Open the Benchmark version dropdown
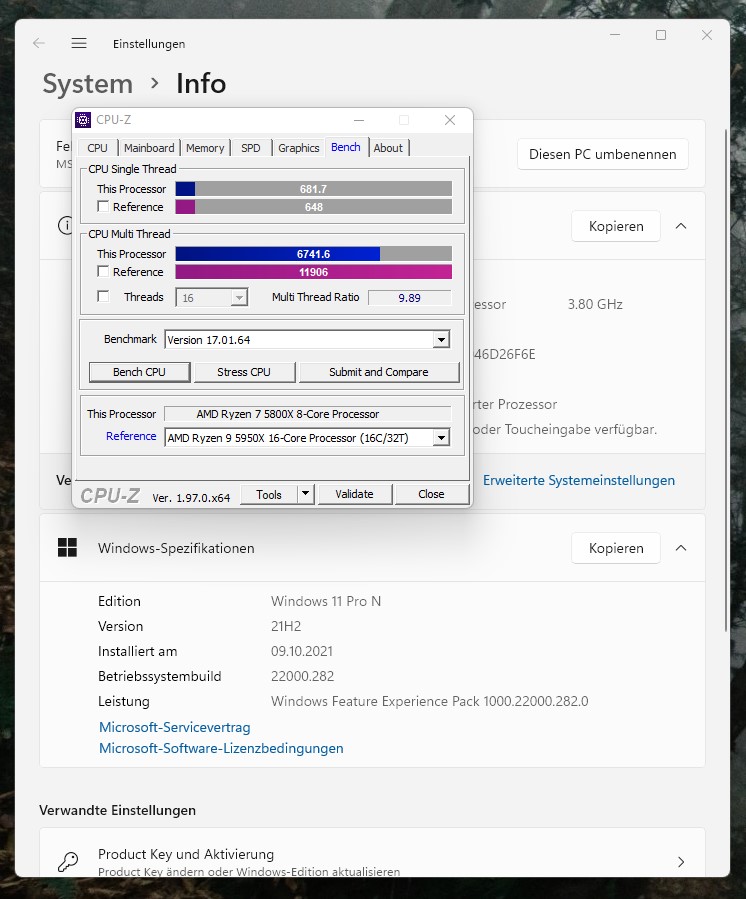The height and width of the screenshot is (899, 746). (441, 340)
